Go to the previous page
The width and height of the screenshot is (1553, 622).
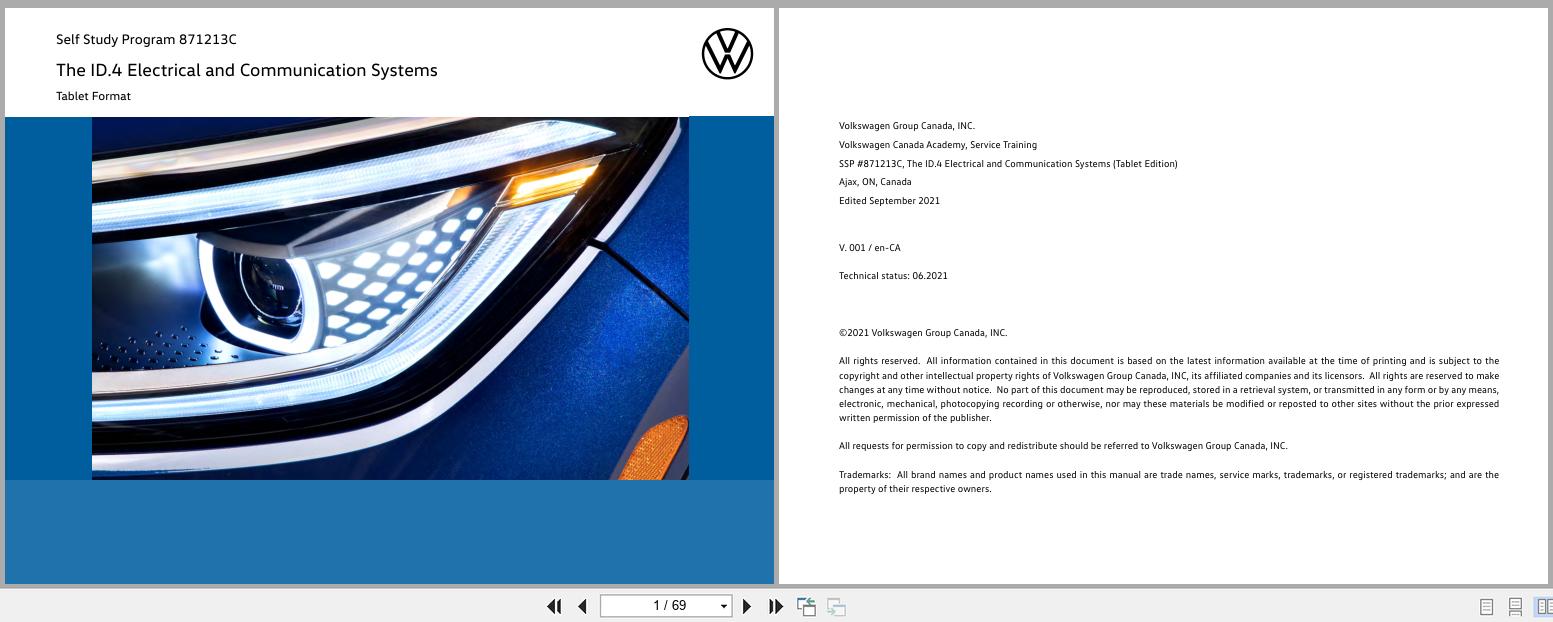coord(582,606)
